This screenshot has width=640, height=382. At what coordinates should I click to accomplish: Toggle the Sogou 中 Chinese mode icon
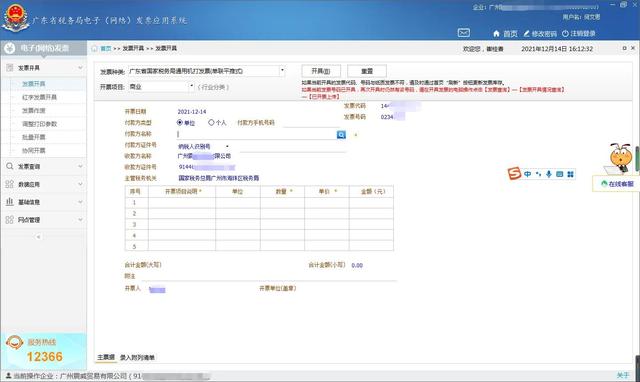(x=528, y=174)
